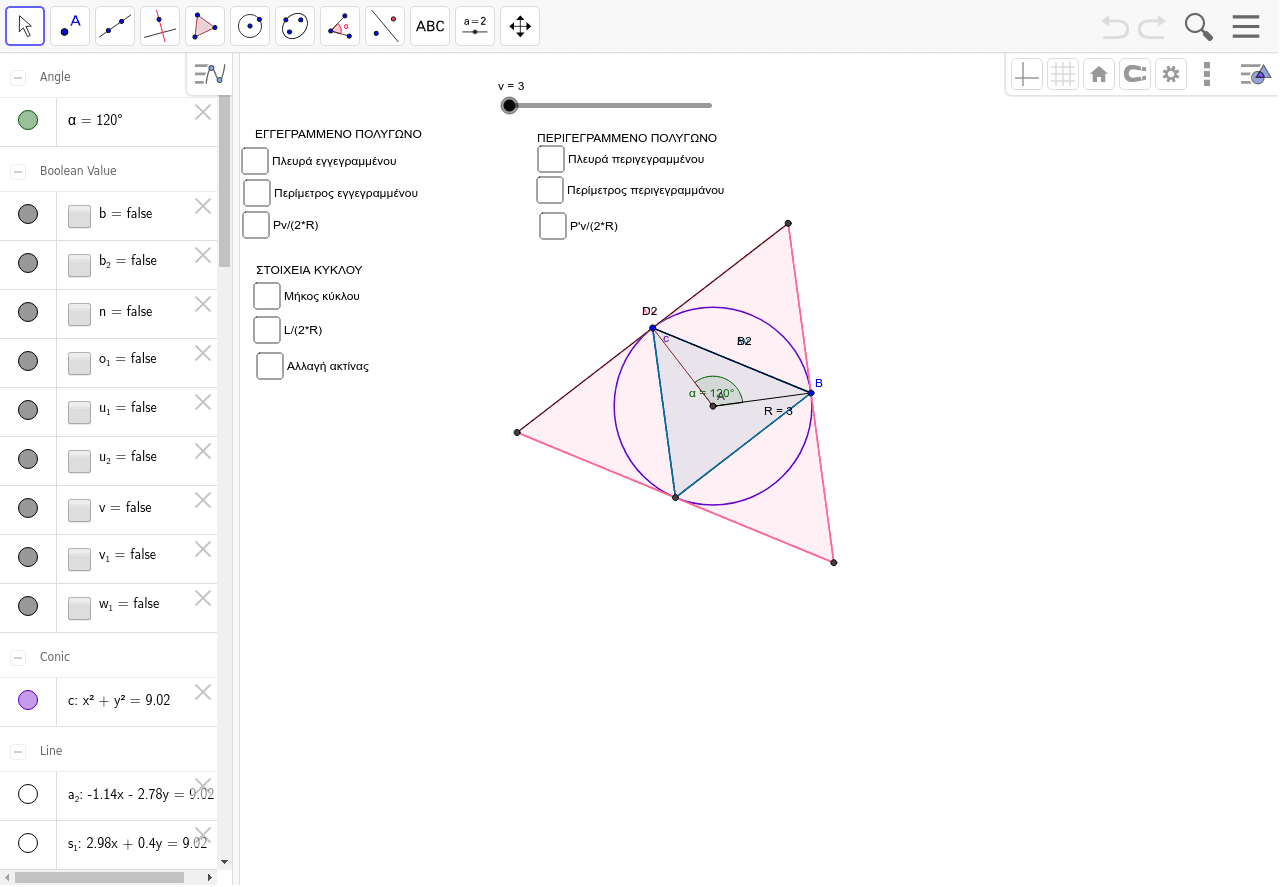The height and width of the screenshot is (887, 1280).
Task: Delete the α = 120° entry
Action: pos(203,112)
